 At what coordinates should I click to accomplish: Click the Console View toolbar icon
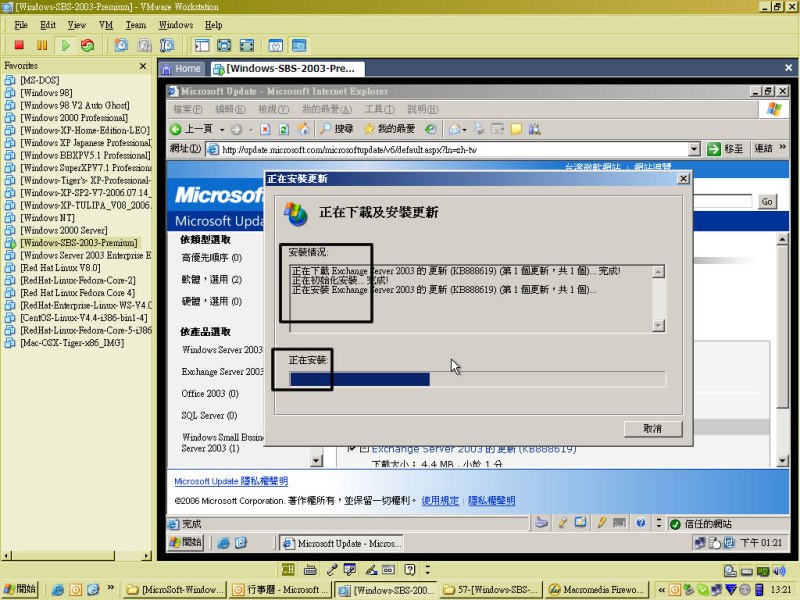[299, 45]
